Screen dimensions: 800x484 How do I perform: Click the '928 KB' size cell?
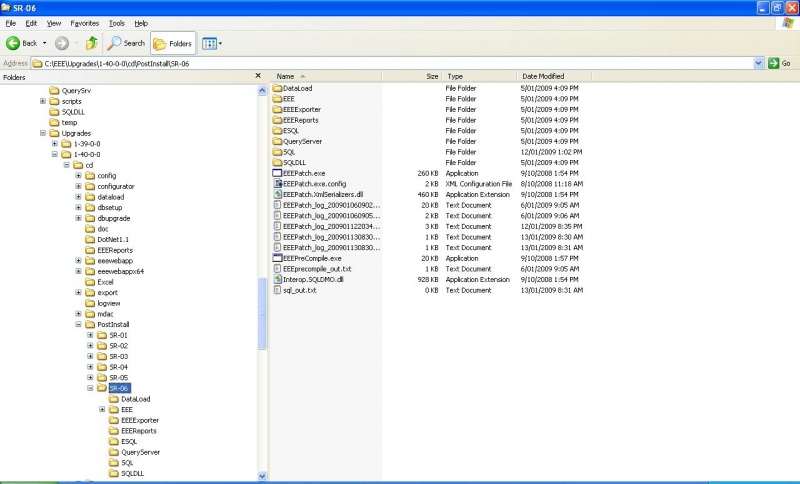pos(428,279)
